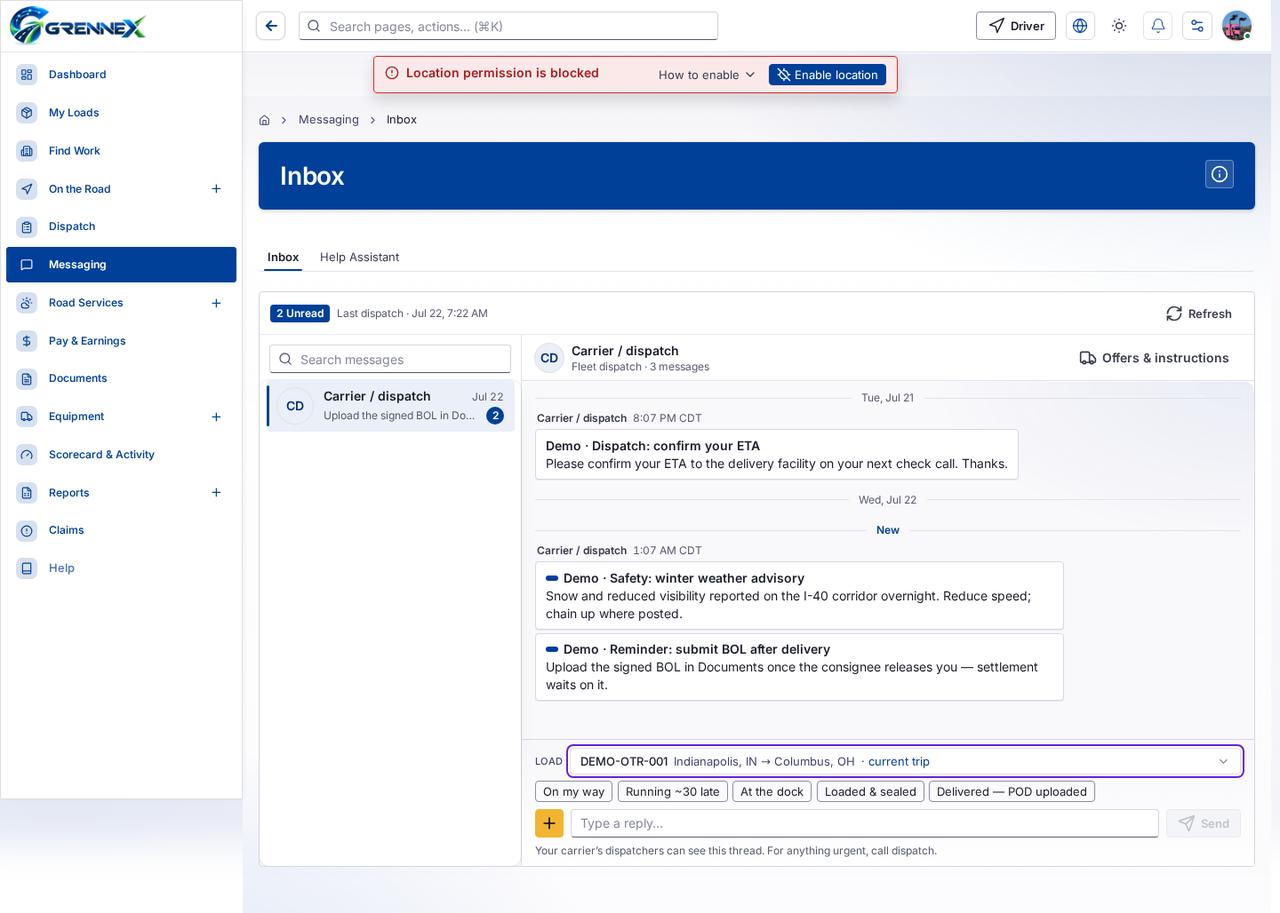
Task: Open Offers & instructions
Action: 1154,358
